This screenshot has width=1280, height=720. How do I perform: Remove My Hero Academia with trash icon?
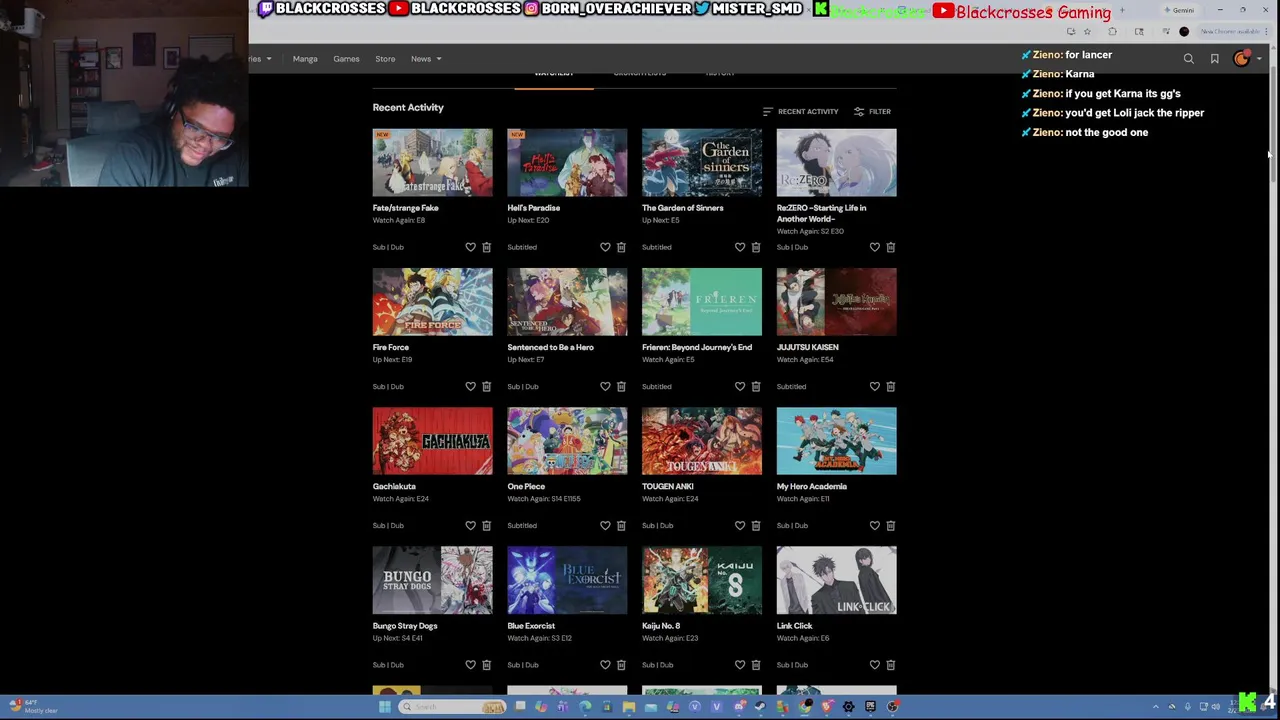point(890,525)
